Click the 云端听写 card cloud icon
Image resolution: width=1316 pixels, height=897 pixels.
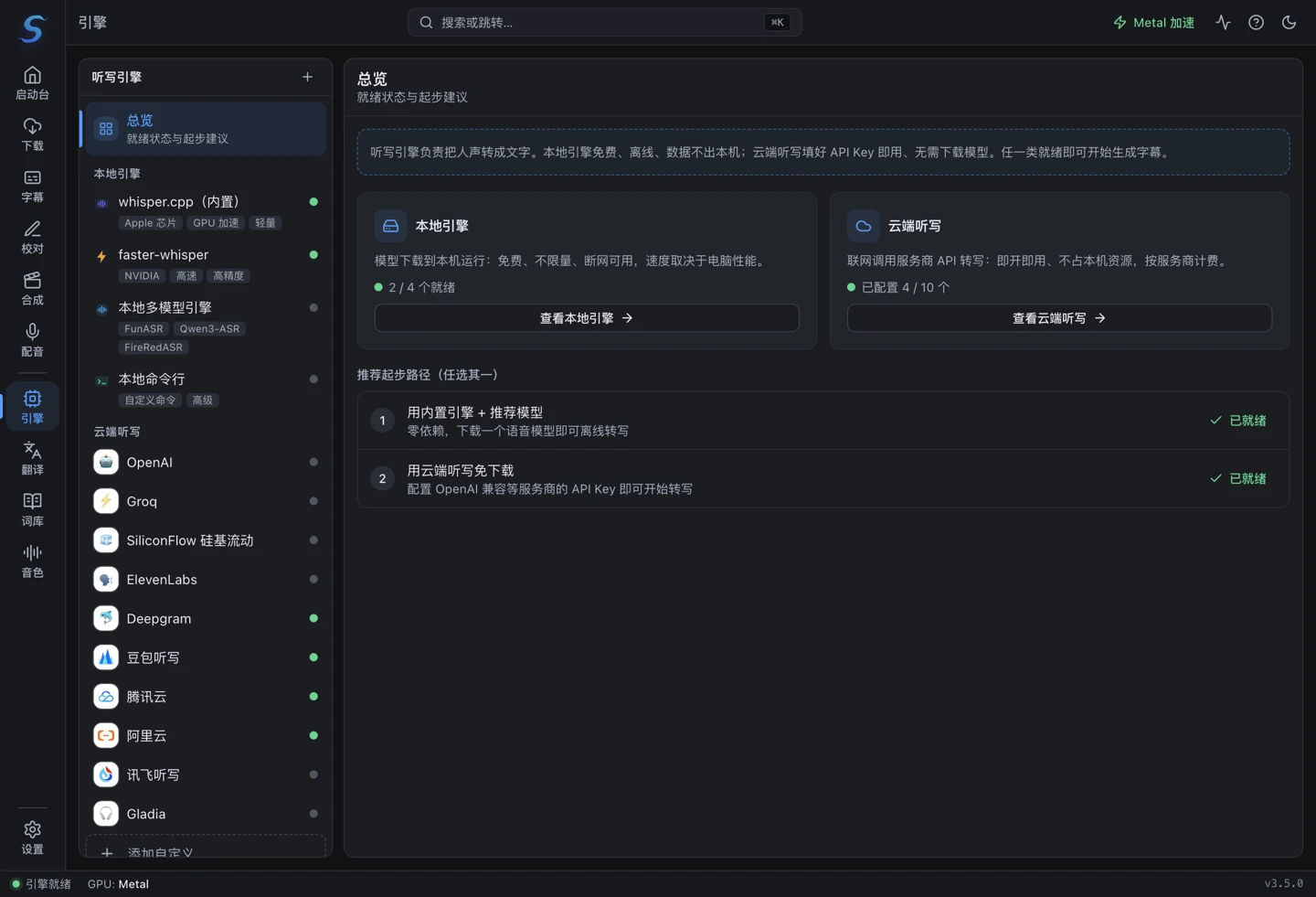(x=863, y=226)
